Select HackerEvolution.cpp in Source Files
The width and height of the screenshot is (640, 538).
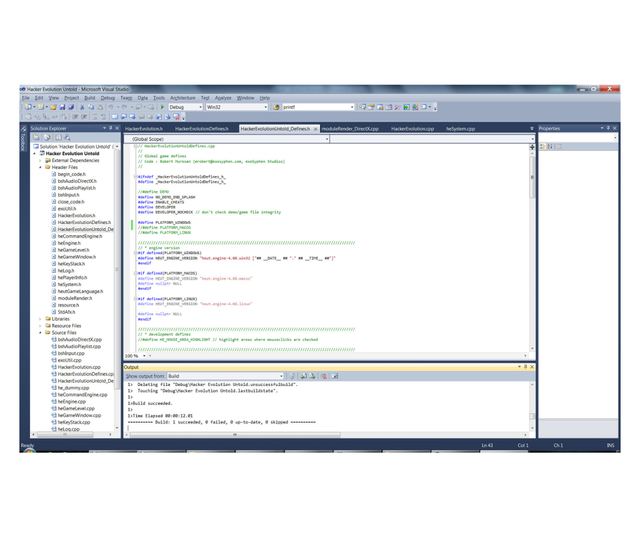[79, 367]
